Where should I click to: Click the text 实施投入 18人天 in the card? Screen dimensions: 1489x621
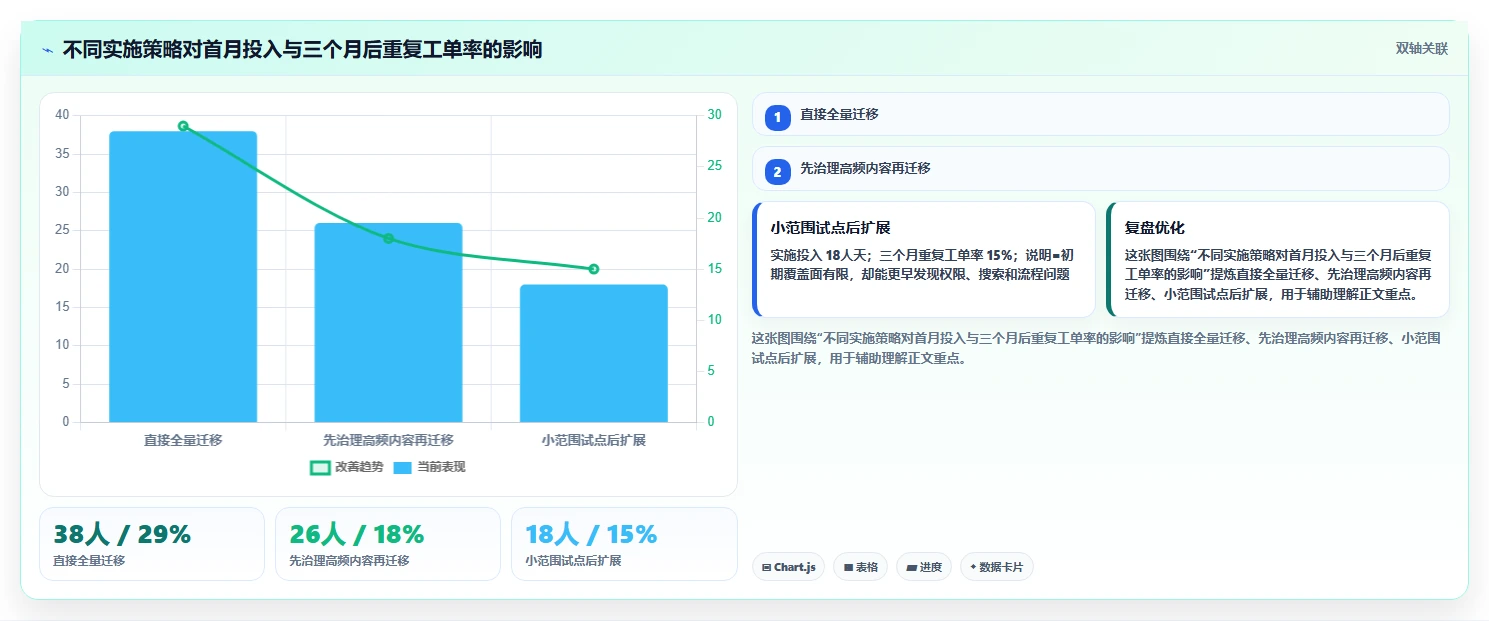point(819,254)
